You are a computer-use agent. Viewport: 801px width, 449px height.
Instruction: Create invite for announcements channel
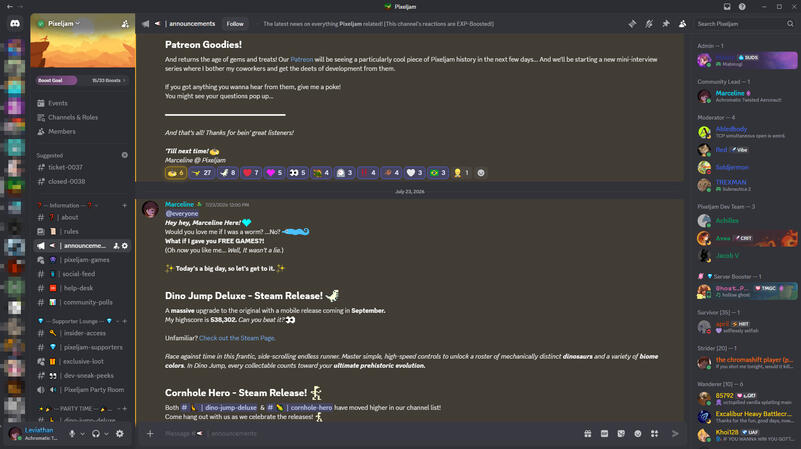pos(116,246)
